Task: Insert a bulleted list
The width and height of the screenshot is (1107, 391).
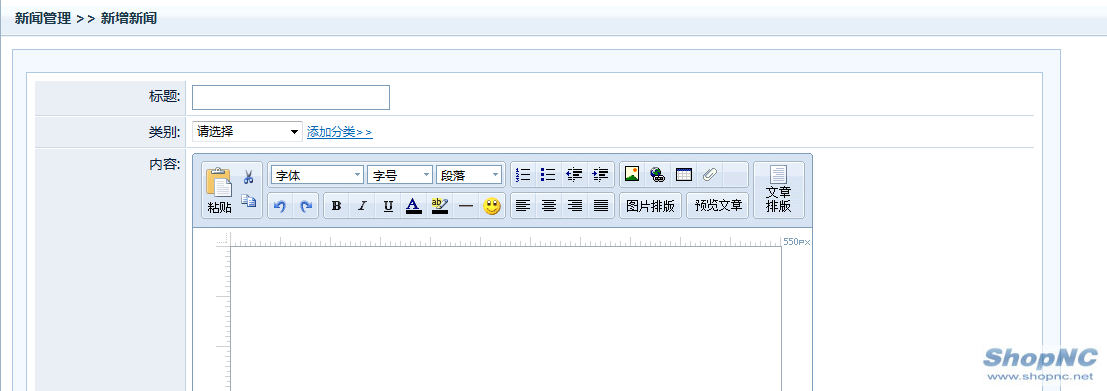Action: tap(549, 174)
